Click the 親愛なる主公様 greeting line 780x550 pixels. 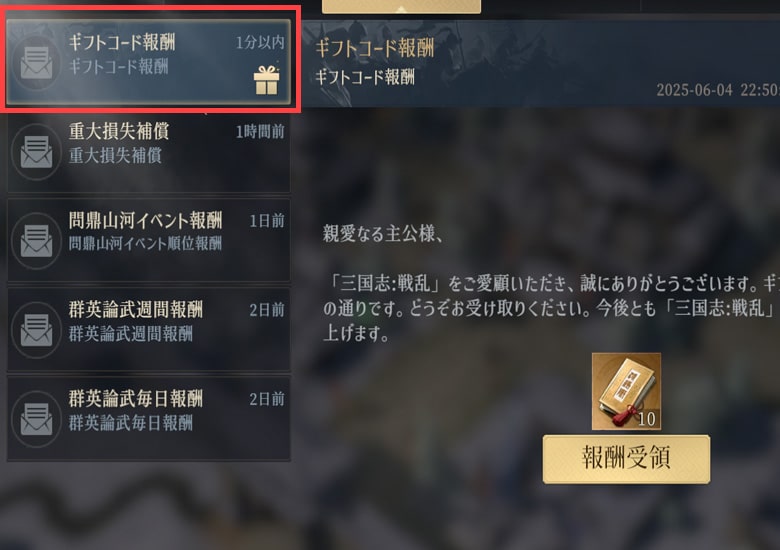(x=383, y=233)
